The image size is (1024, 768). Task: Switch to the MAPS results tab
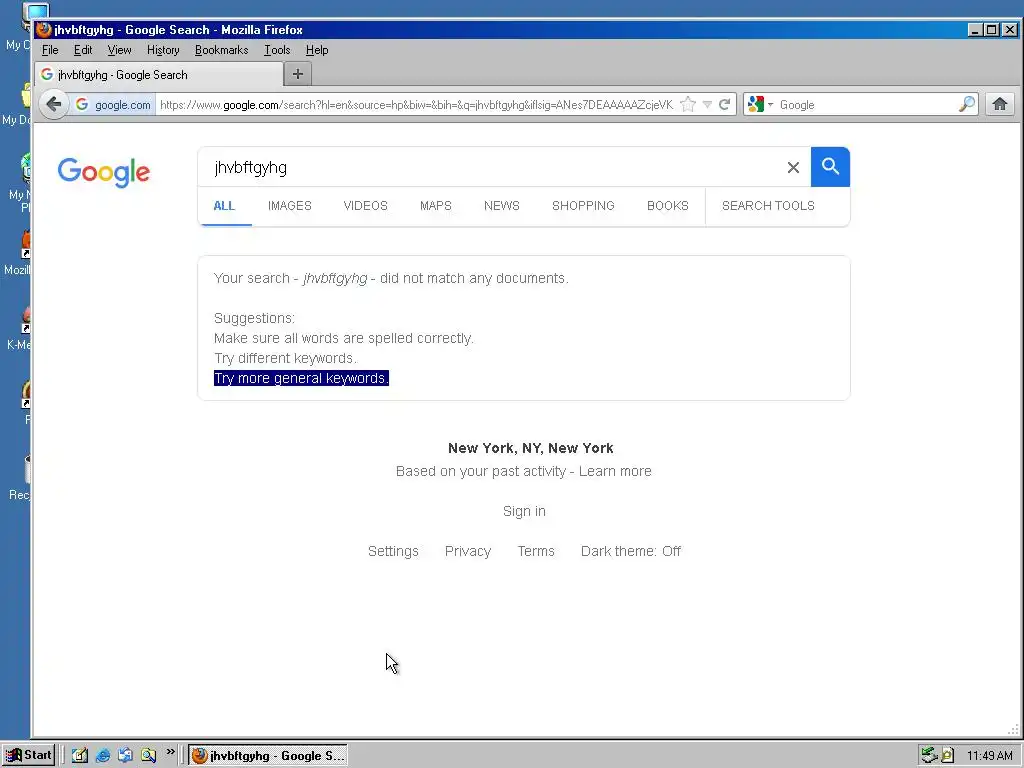tap(436, 206)
